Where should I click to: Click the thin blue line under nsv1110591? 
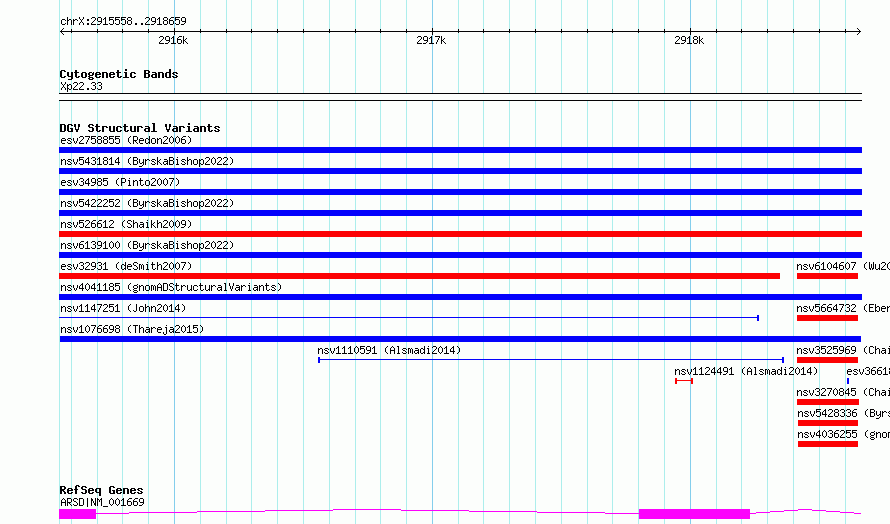pos(551,360)
